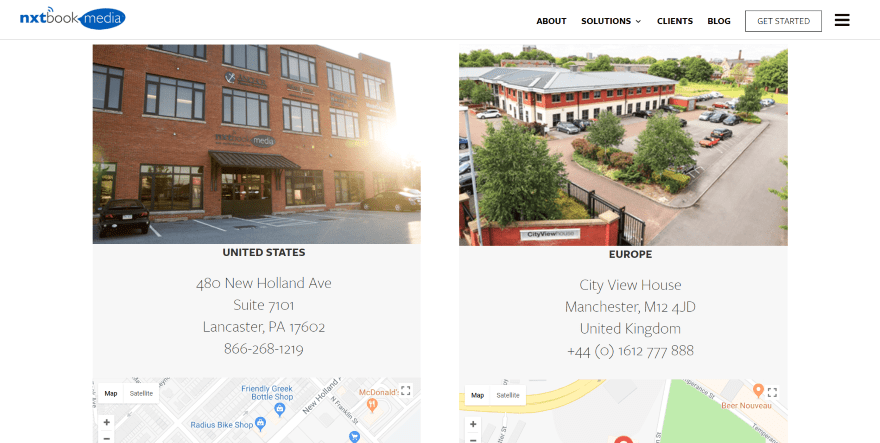Enter fullscreen on the Lancaster map
The width and height of the screenshot is (880, 443).
tap(406, 390)
